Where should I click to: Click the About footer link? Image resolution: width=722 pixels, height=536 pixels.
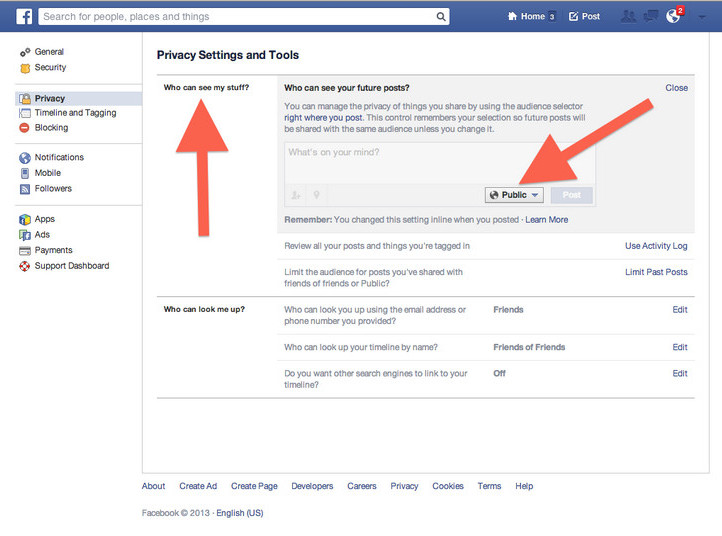[153, 486]
